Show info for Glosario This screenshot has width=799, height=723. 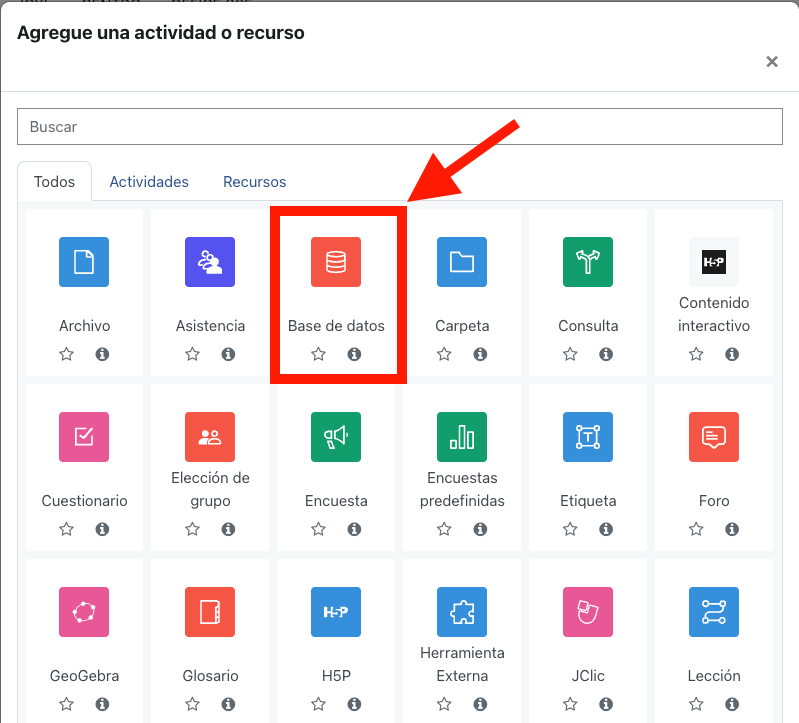[228, 704]
